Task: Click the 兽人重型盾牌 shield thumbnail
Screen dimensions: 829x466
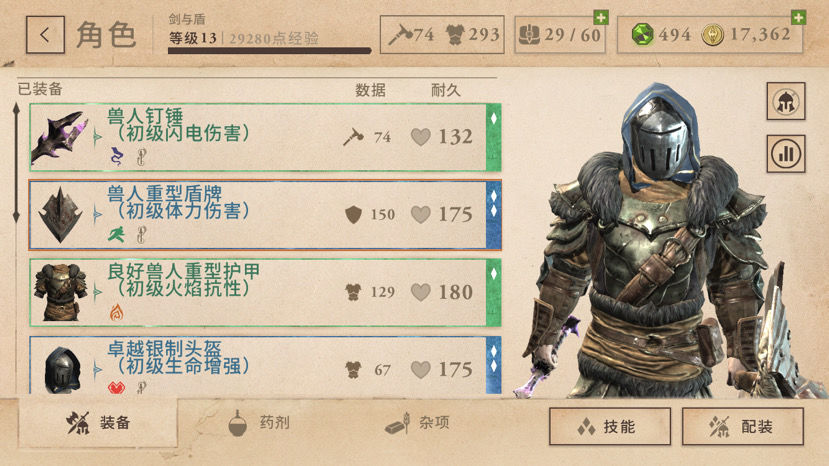Action: pyautogui.click(x=60, y=215)
